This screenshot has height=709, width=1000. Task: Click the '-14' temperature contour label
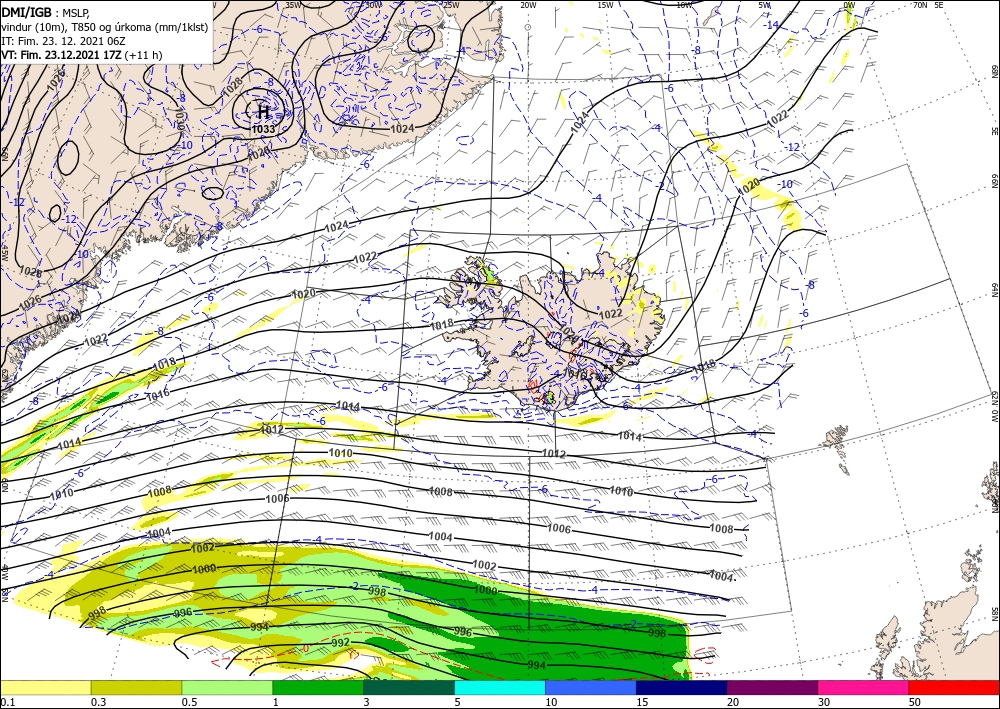click(772, 25)
